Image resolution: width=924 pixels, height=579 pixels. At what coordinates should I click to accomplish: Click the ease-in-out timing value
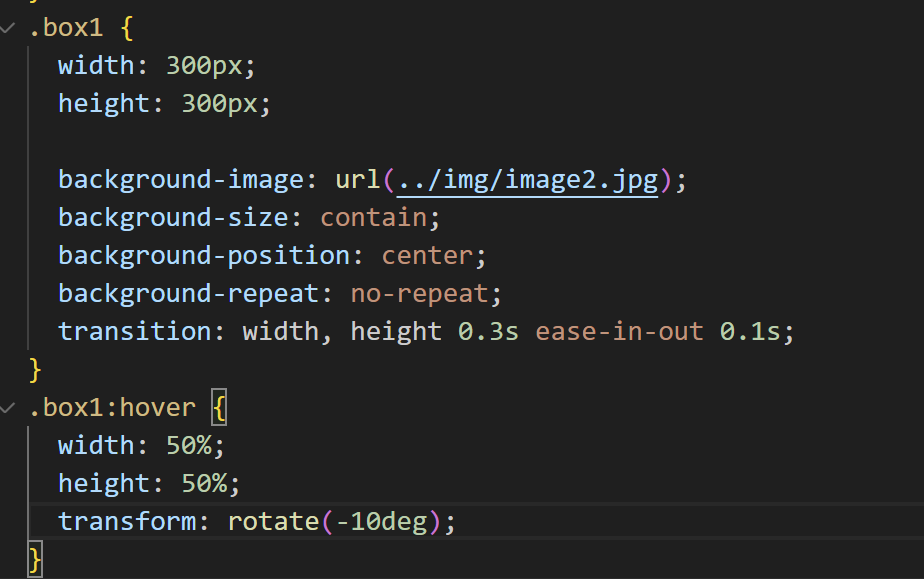coord(619,332)
